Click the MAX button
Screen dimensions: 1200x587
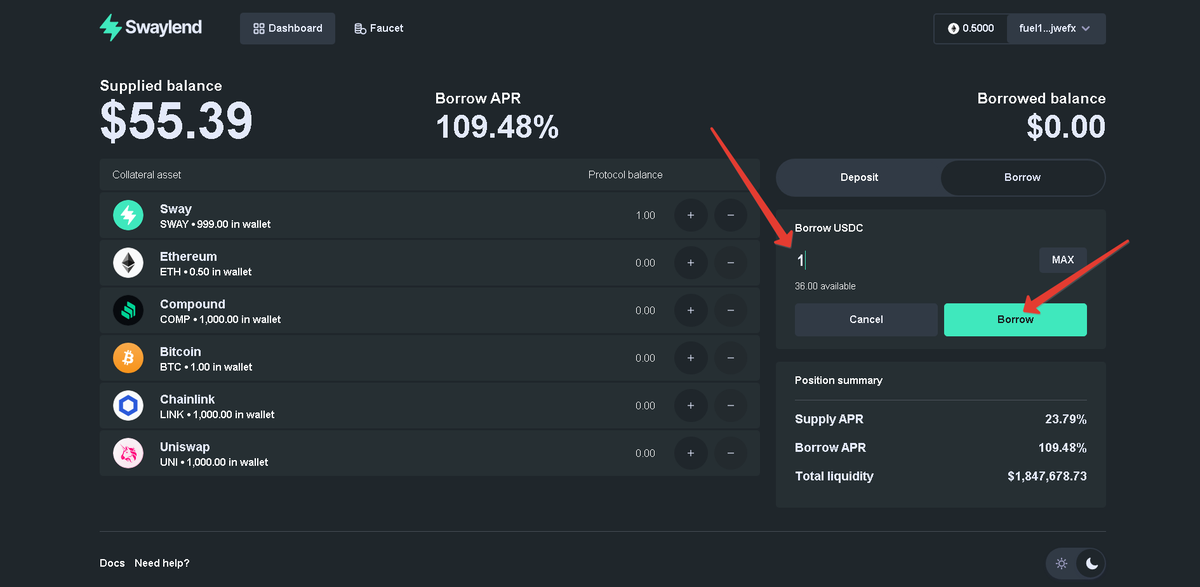pos(1062,259)
